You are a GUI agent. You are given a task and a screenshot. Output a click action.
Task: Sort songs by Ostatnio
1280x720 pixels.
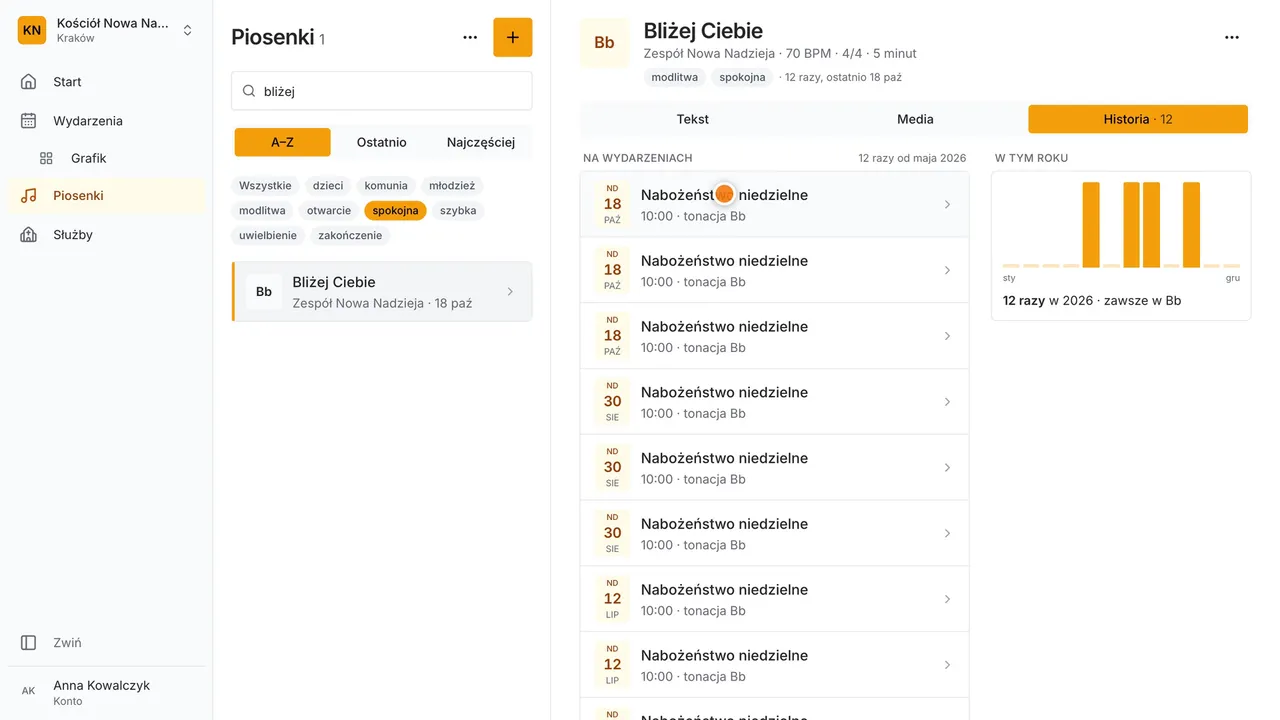pyautogui.click(x=382, y=142)
